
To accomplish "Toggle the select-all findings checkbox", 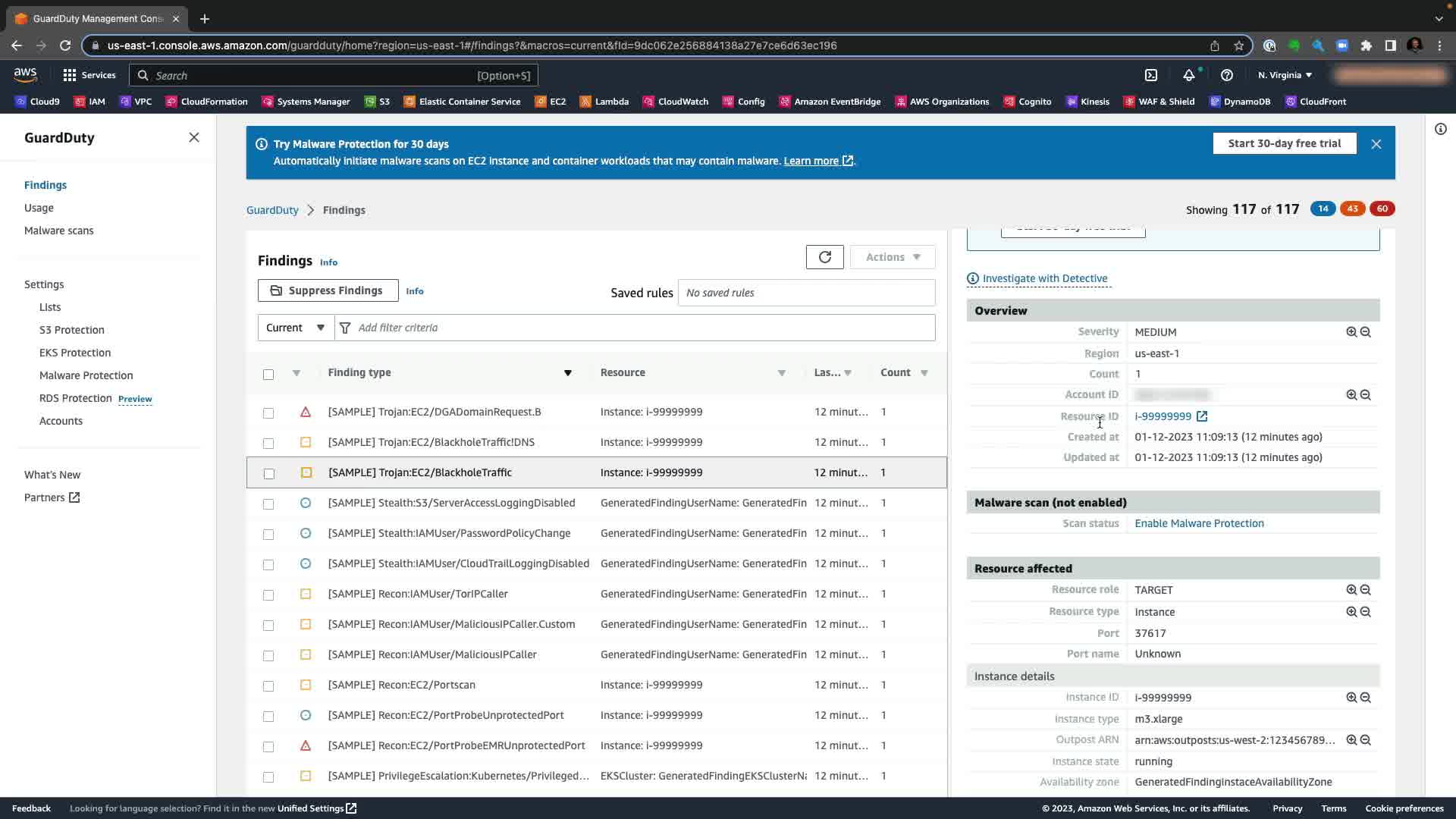I will [x=268, y=374].
